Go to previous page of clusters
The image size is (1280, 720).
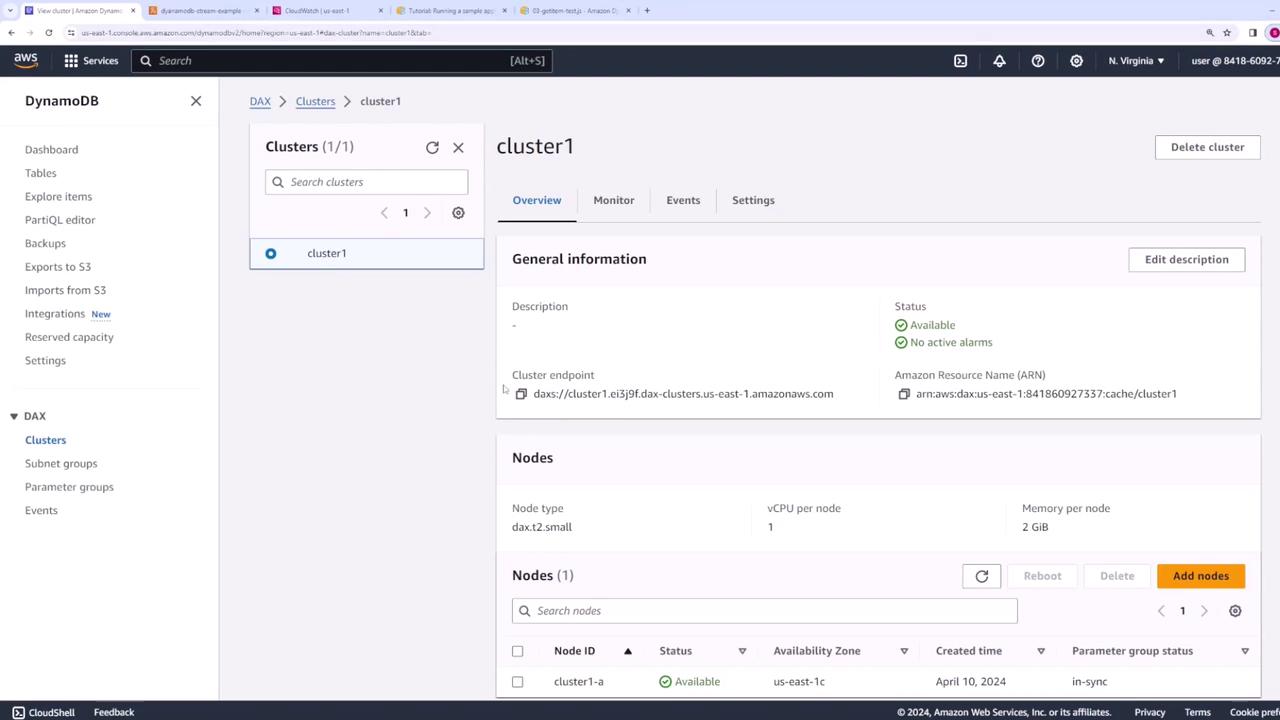(x=384, y=213)
